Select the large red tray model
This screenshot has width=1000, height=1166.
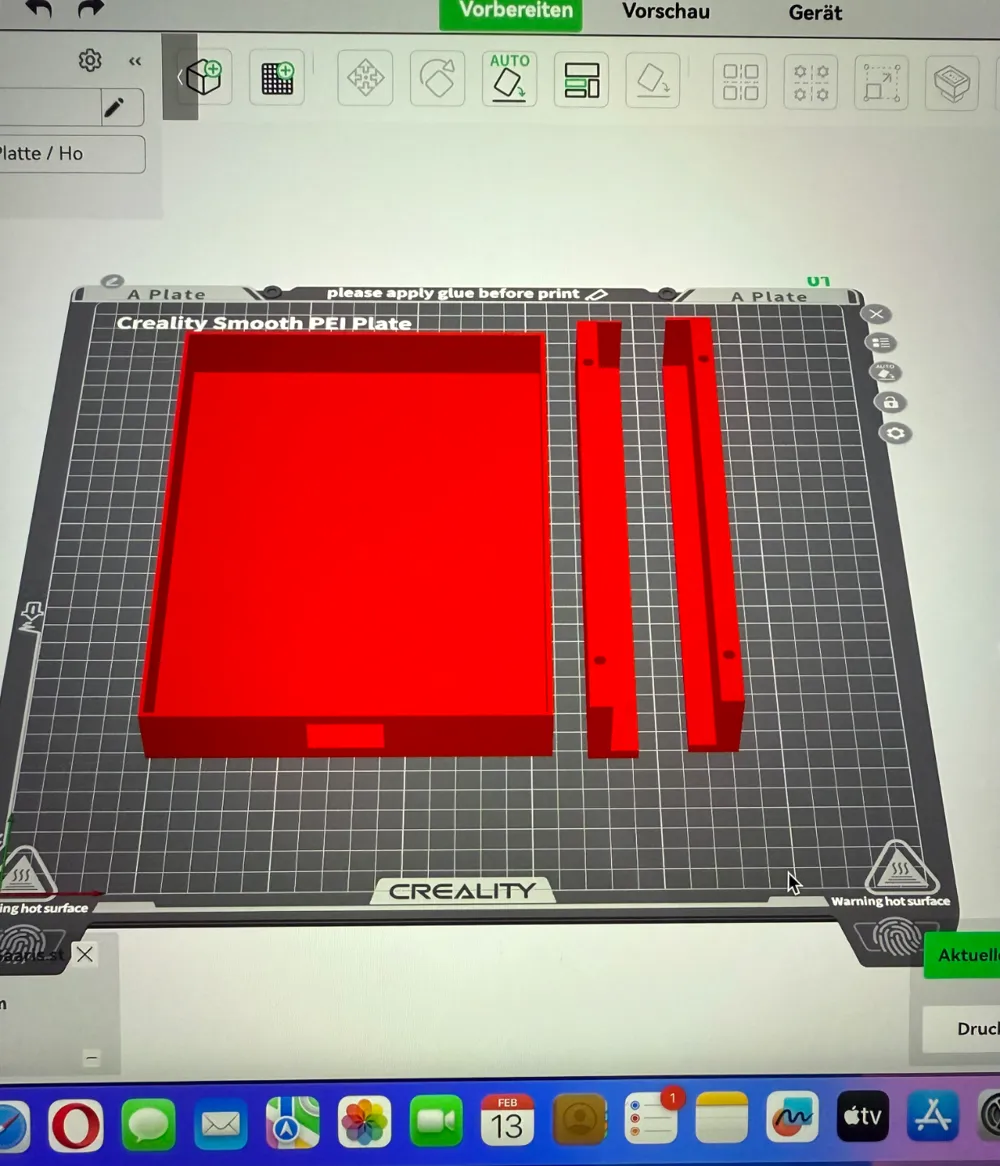(x=347, y=543)
